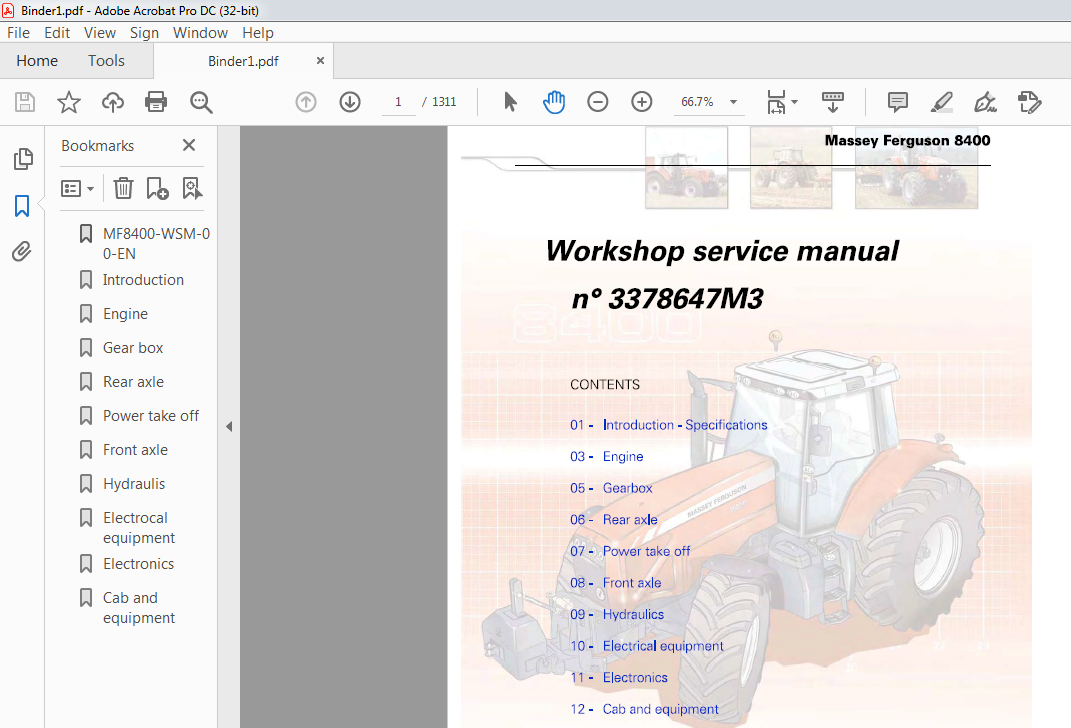1071x728 pixels.
Task: Click the Save file icon
Action: 25,102
